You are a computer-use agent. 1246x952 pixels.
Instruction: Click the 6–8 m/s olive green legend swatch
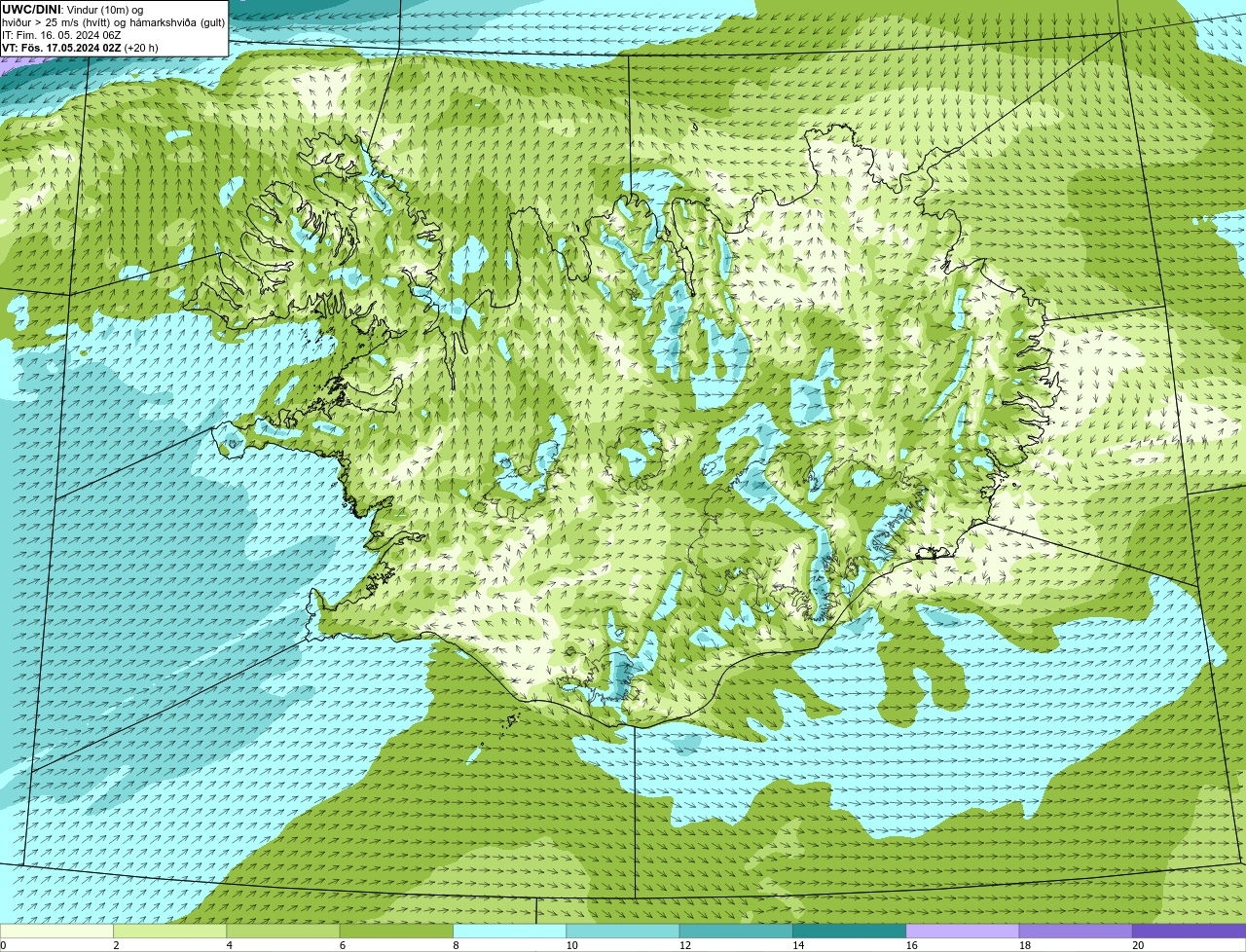point(397,931)
